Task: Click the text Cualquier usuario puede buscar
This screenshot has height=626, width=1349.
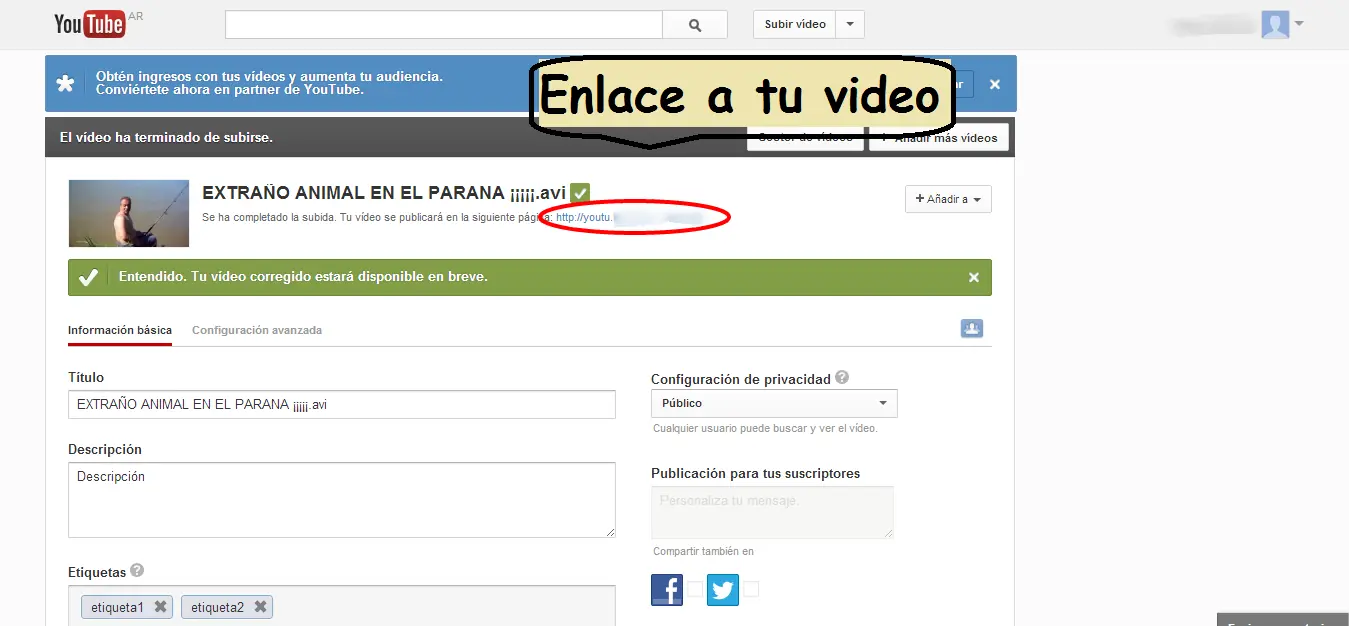Action: coord(765,428)
